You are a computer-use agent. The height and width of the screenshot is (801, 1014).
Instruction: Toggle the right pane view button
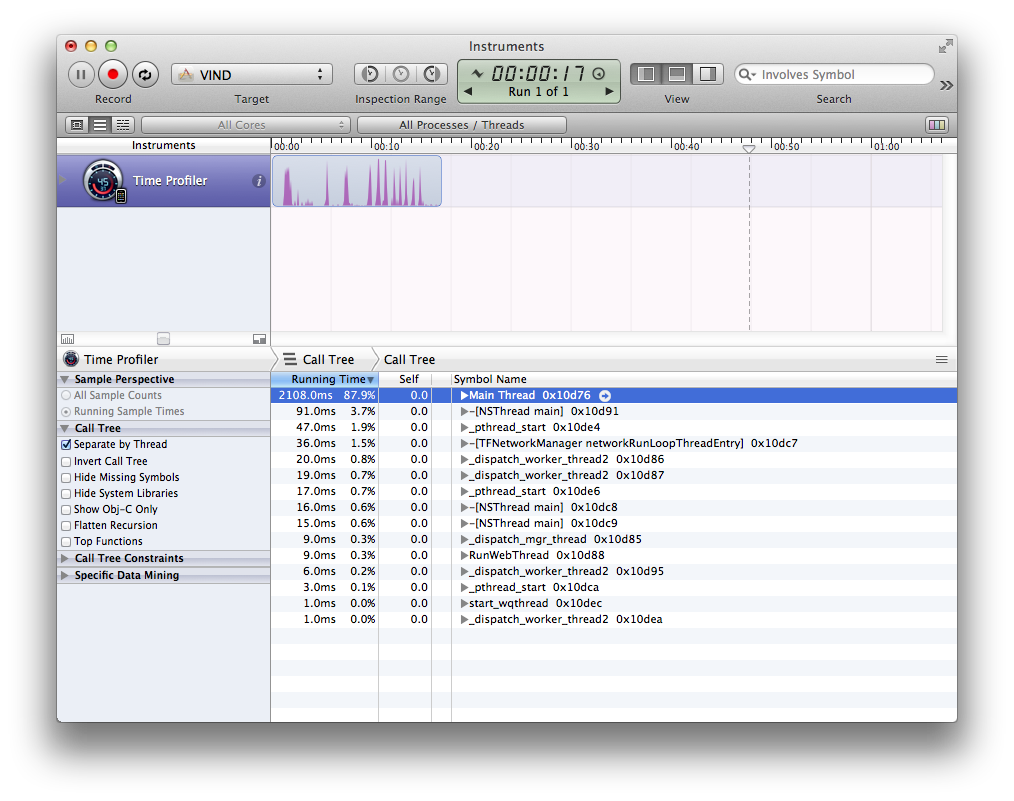708,74
